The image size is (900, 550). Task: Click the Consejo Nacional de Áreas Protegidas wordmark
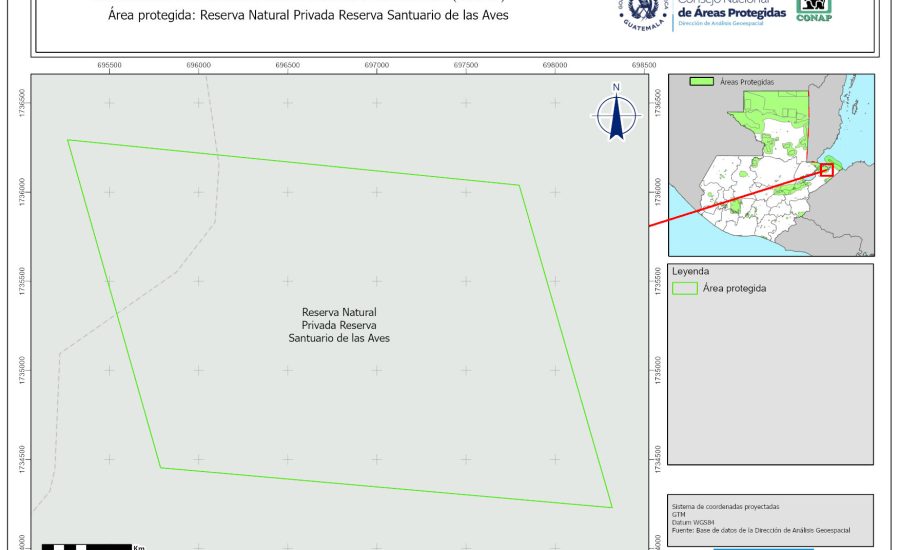click(731, 12)
